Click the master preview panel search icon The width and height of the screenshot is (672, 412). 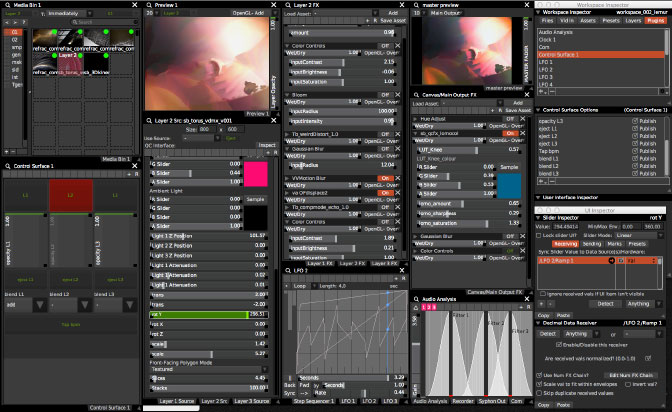point(416,5)
